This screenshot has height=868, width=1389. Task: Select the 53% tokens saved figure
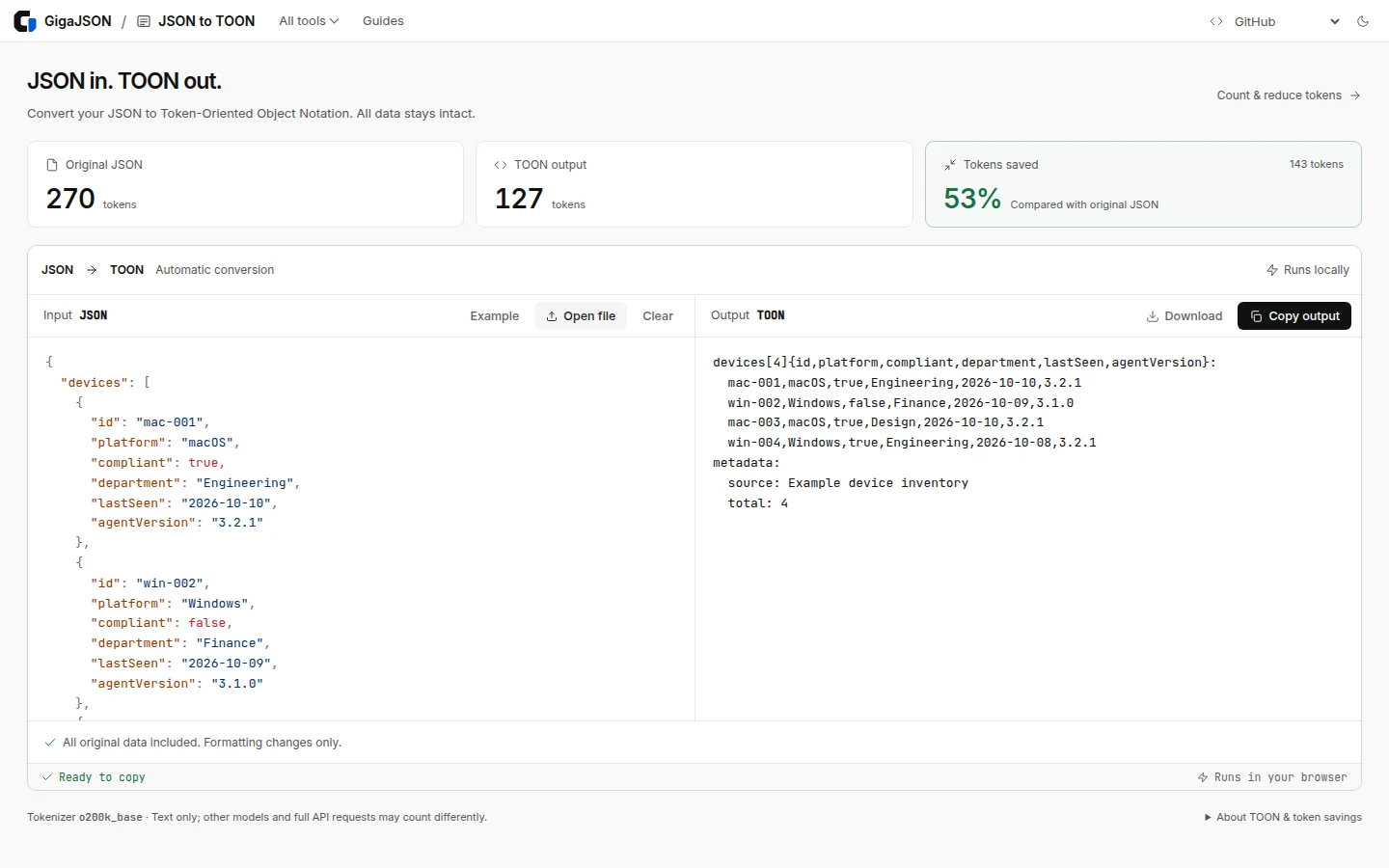(972, 199)
